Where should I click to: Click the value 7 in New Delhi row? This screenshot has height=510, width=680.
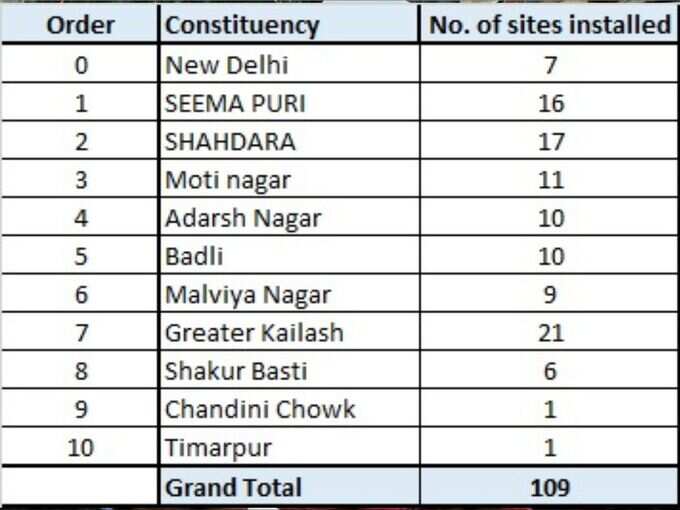pos(549,65)
